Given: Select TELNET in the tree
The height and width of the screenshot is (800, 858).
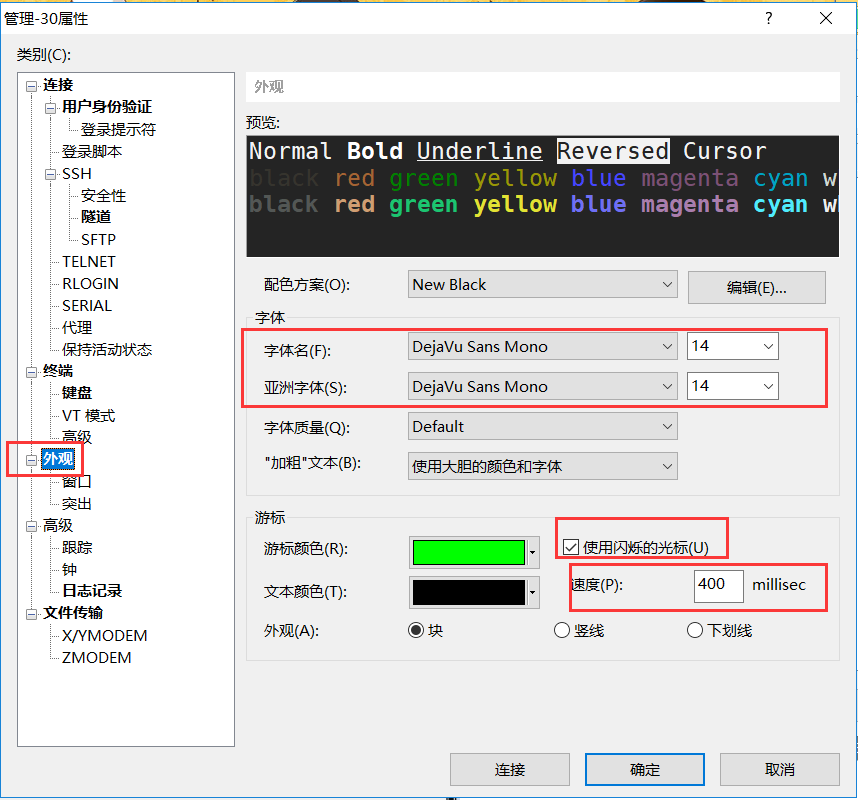Looking at the screenshot, I should (x=89, y=262).
